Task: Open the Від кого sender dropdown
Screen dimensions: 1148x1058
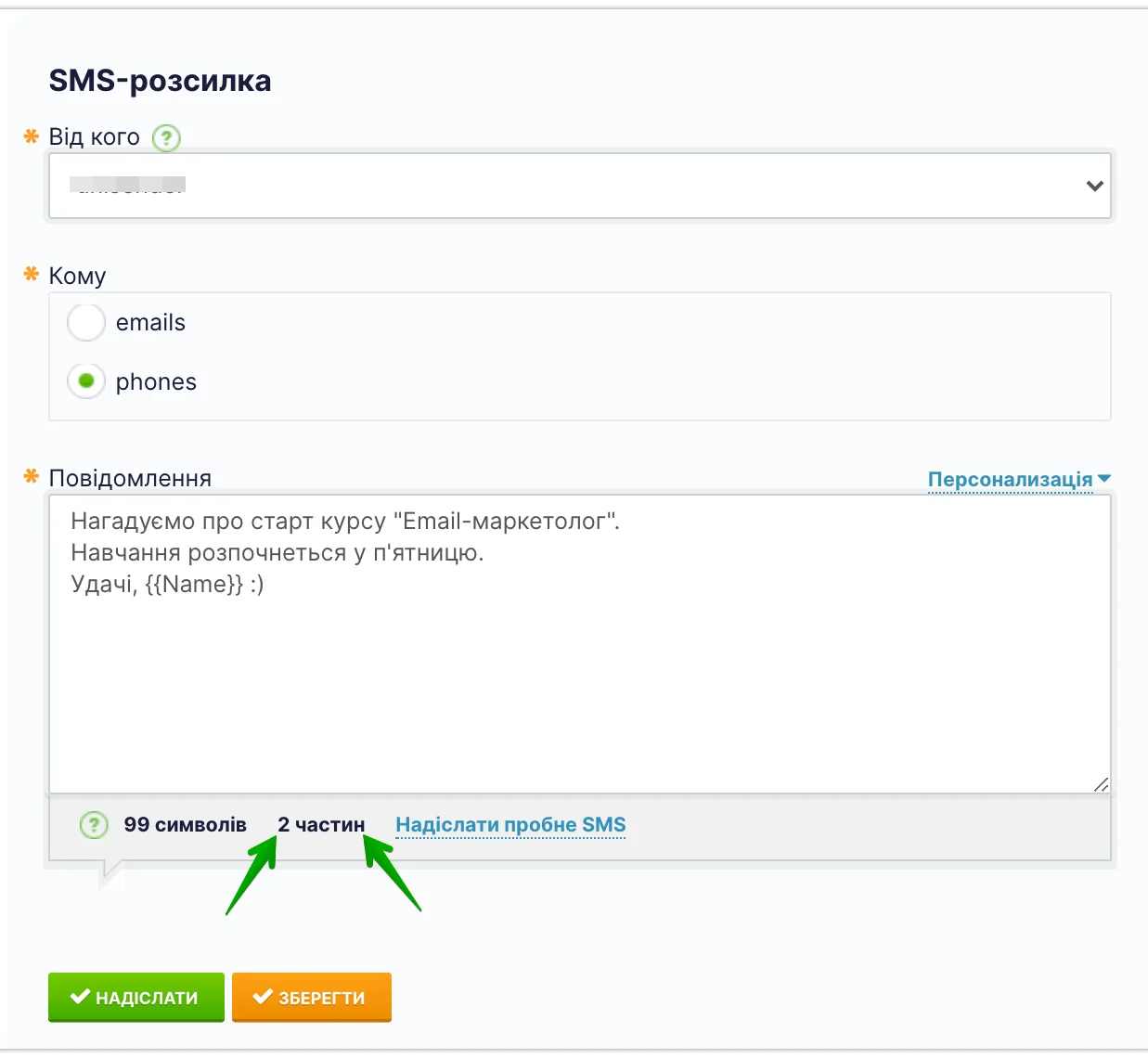Action: point(580,186)
